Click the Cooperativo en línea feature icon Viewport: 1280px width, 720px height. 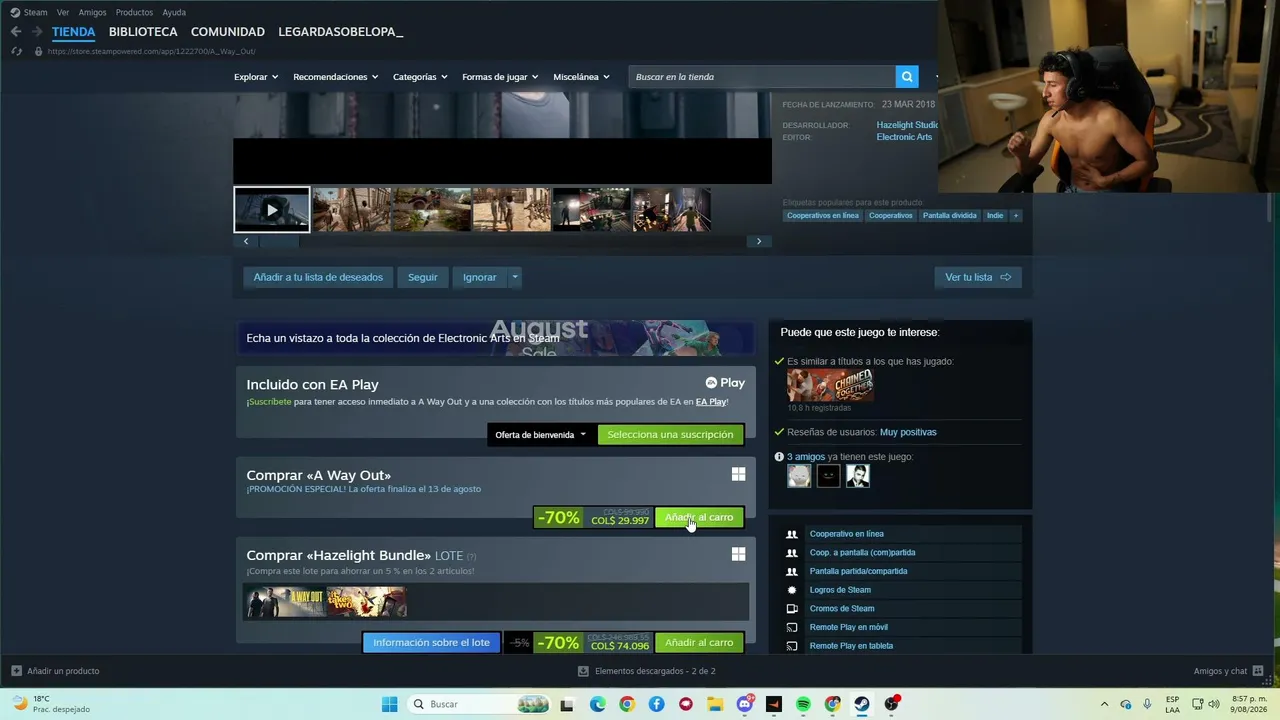coord(792,534)
